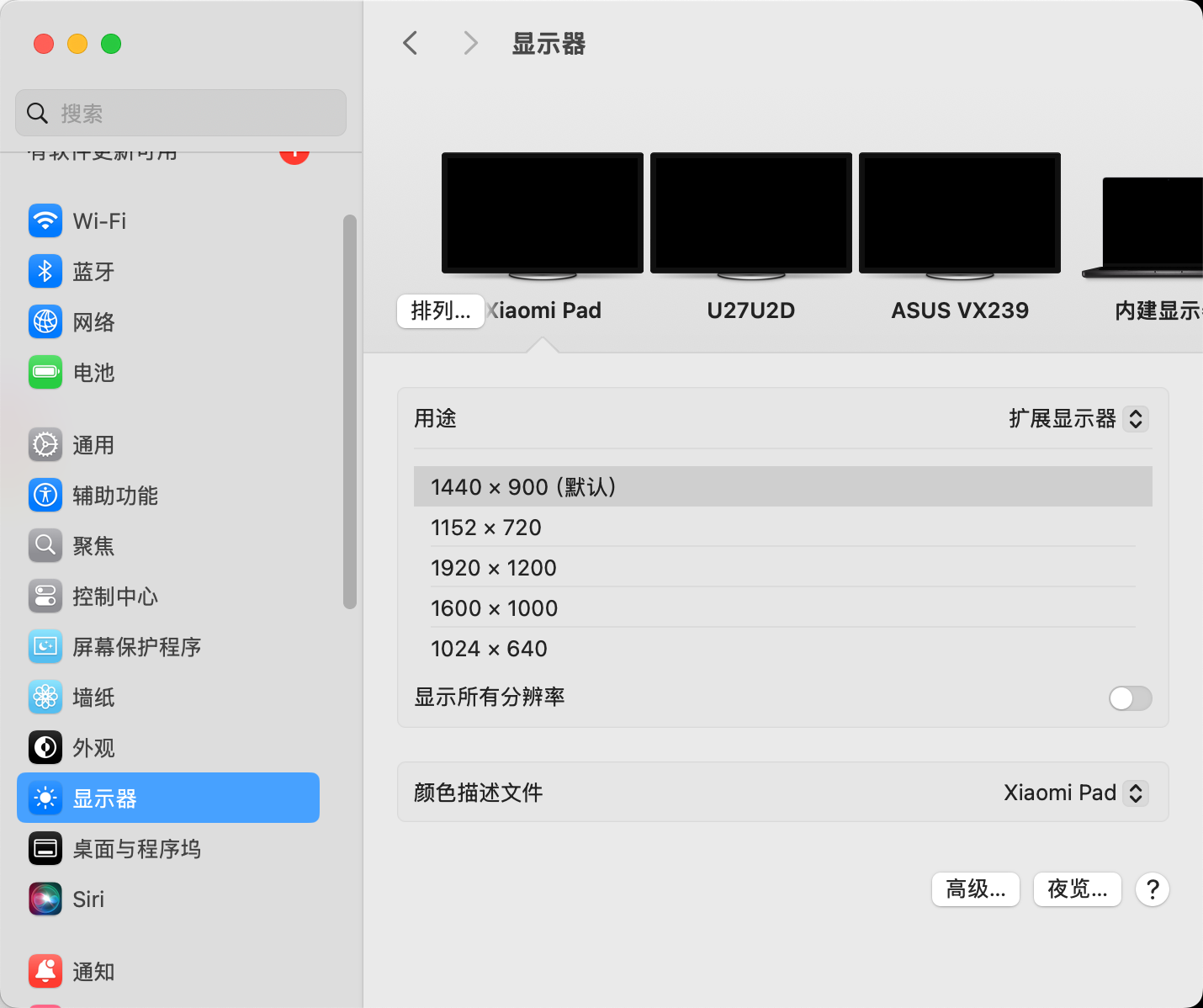1203x1008 pixels.
Task: Open Desktop & Dock (桌面与程序坞) icon
Action: [x=45, y=849]
